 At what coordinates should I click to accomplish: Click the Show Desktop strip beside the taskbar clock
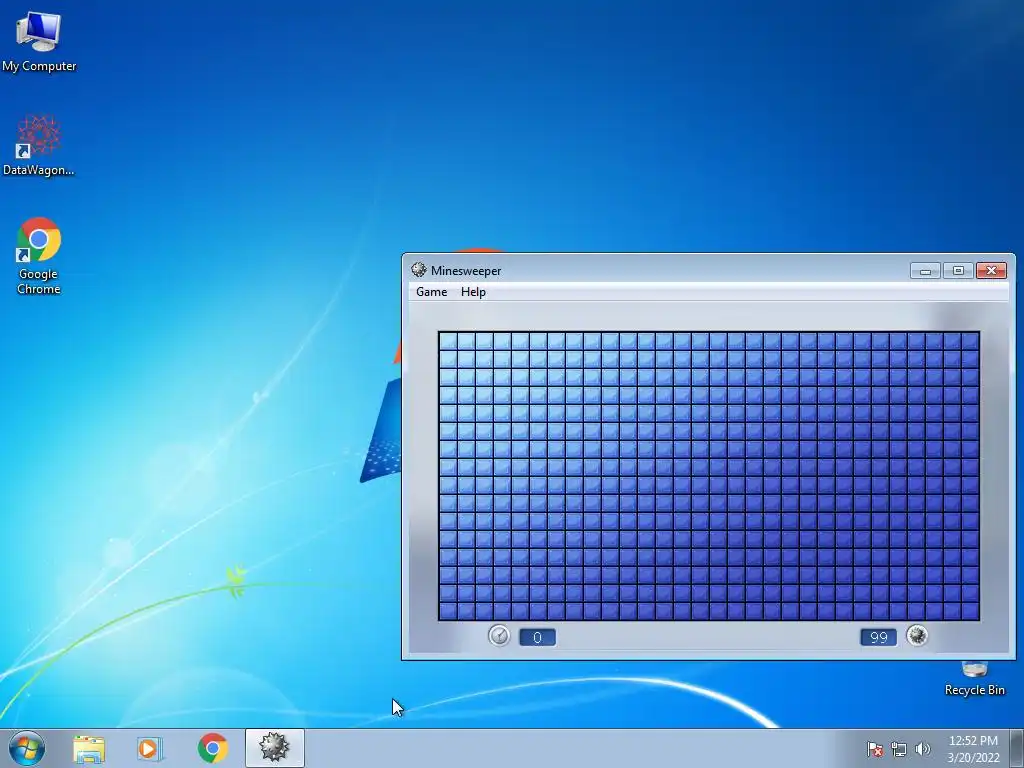pyautogui.click(x=1016, y=748)
